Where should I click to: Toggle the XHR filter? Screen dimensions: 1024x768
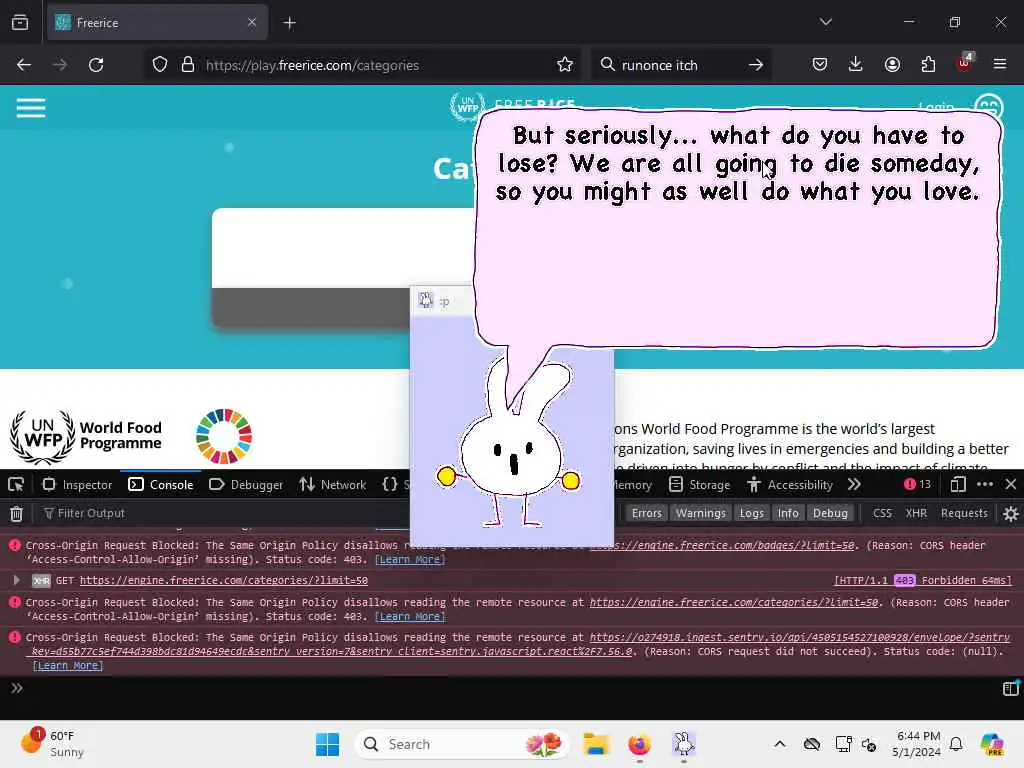pyautogui.click(x=916, y=513)
